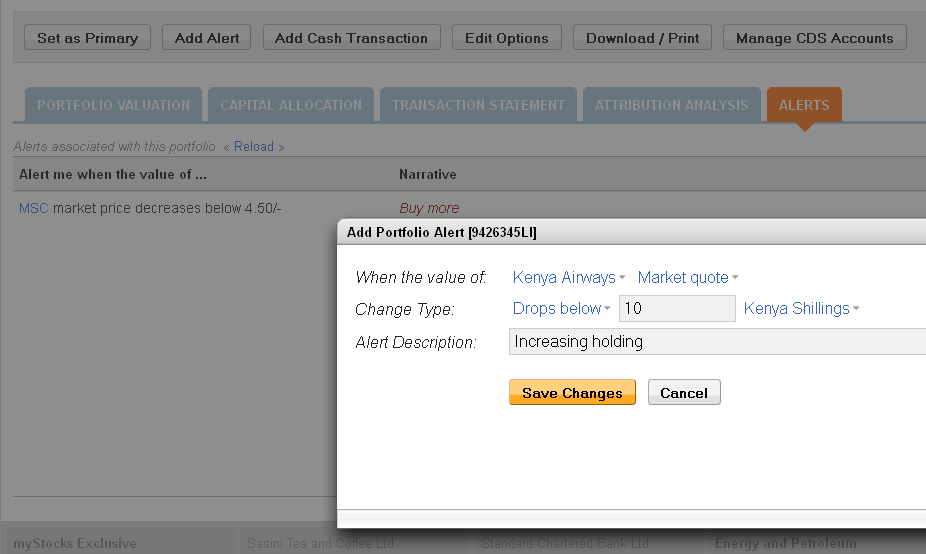This screenshot has width=926, height=554.
Task: Switch to Portfolio Valuation tab
Action: coord(113,105)
